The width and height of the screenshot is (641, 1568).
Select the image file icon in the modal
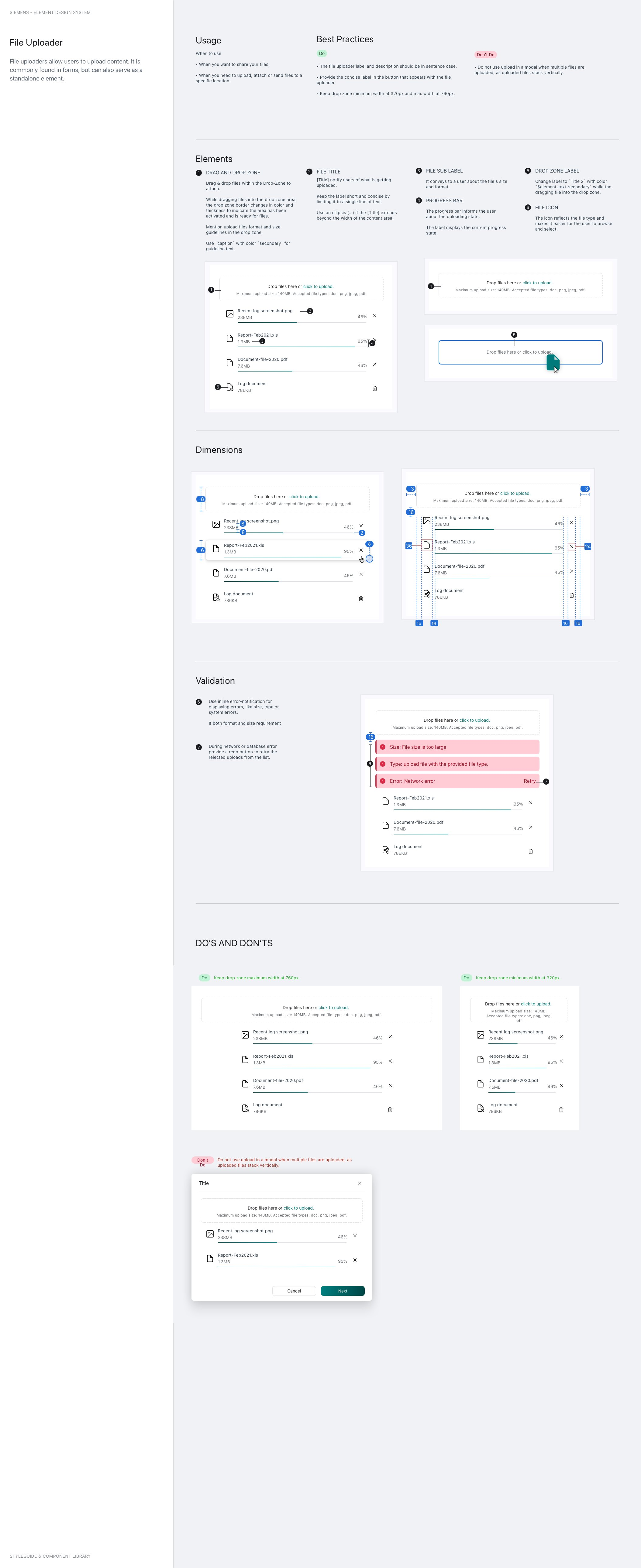(210, 1234)
